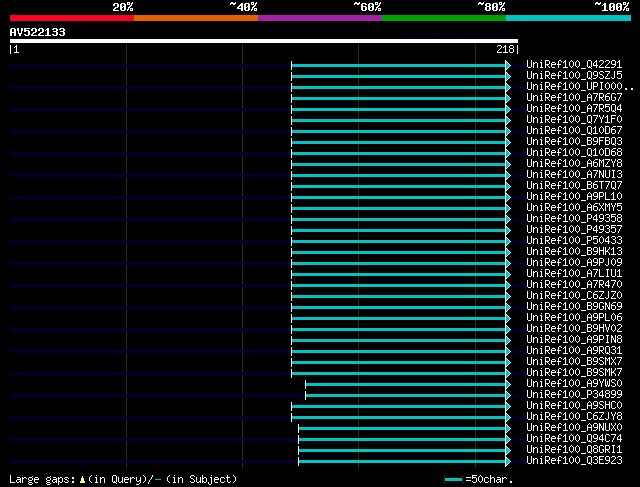Click the cyan alignment bar for UniRef100_P34899
The height and width of the screenshot is (487, 640).
point(406,396)
